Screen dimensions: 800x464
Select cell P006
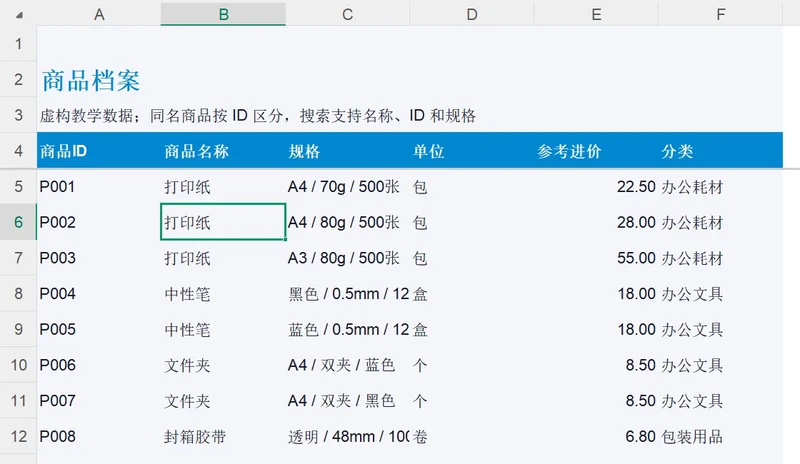point(99,365)
